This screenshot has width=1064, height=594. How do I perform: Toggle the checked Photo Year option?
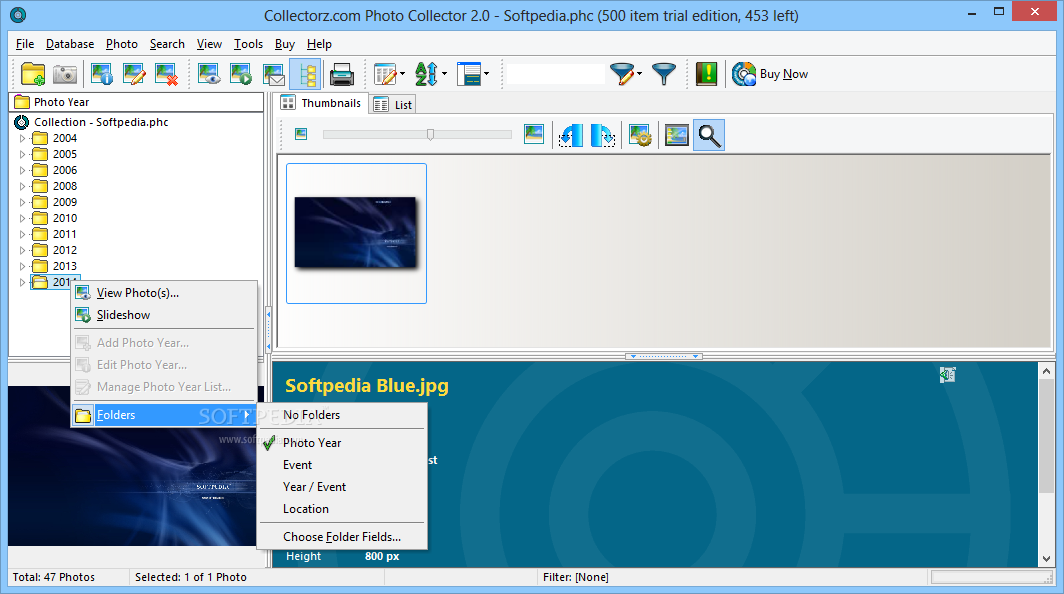coord(342,443)
